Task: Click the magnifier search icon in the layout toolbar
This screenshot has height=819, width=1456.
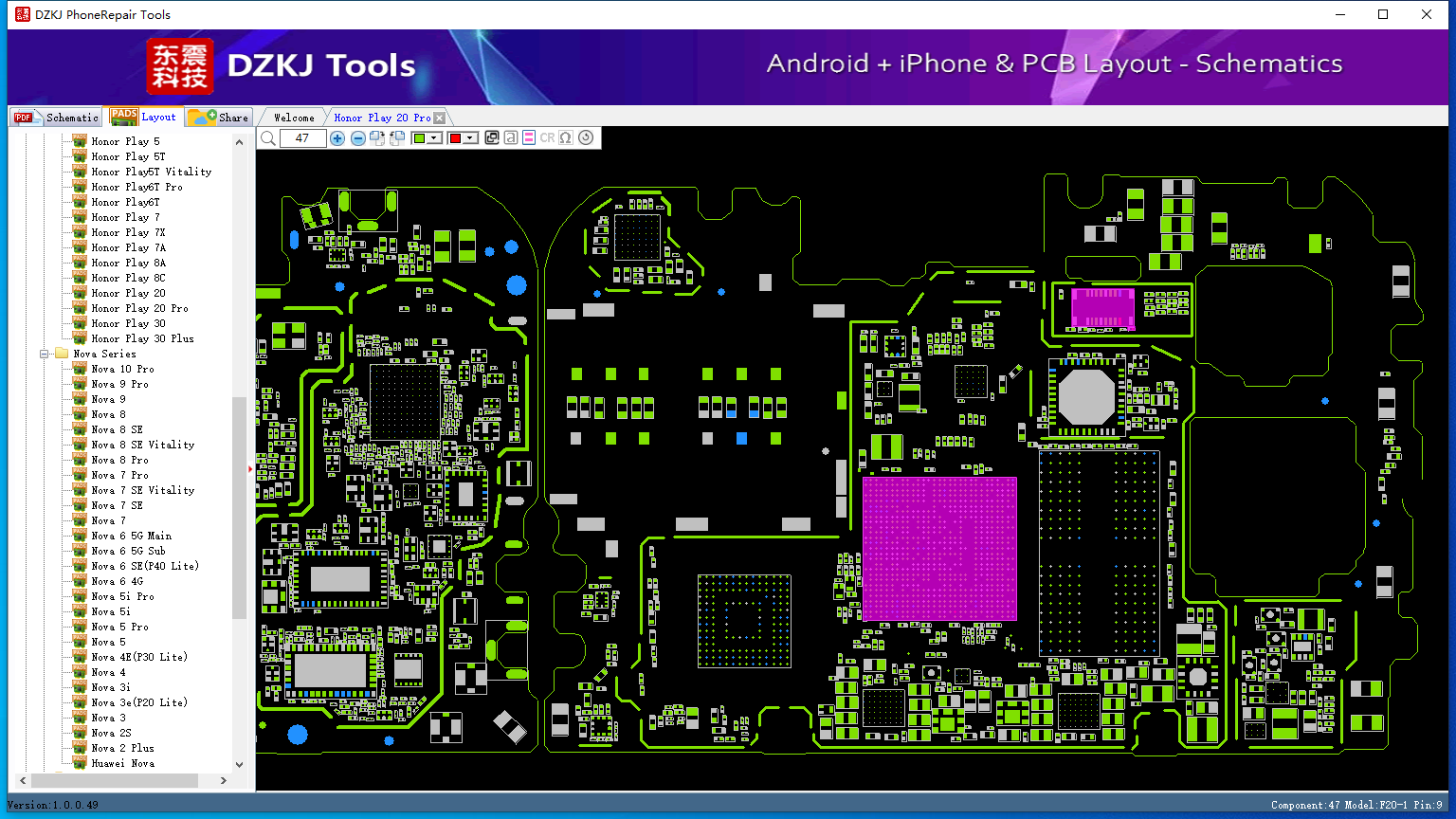Action: tap(268, 138)
